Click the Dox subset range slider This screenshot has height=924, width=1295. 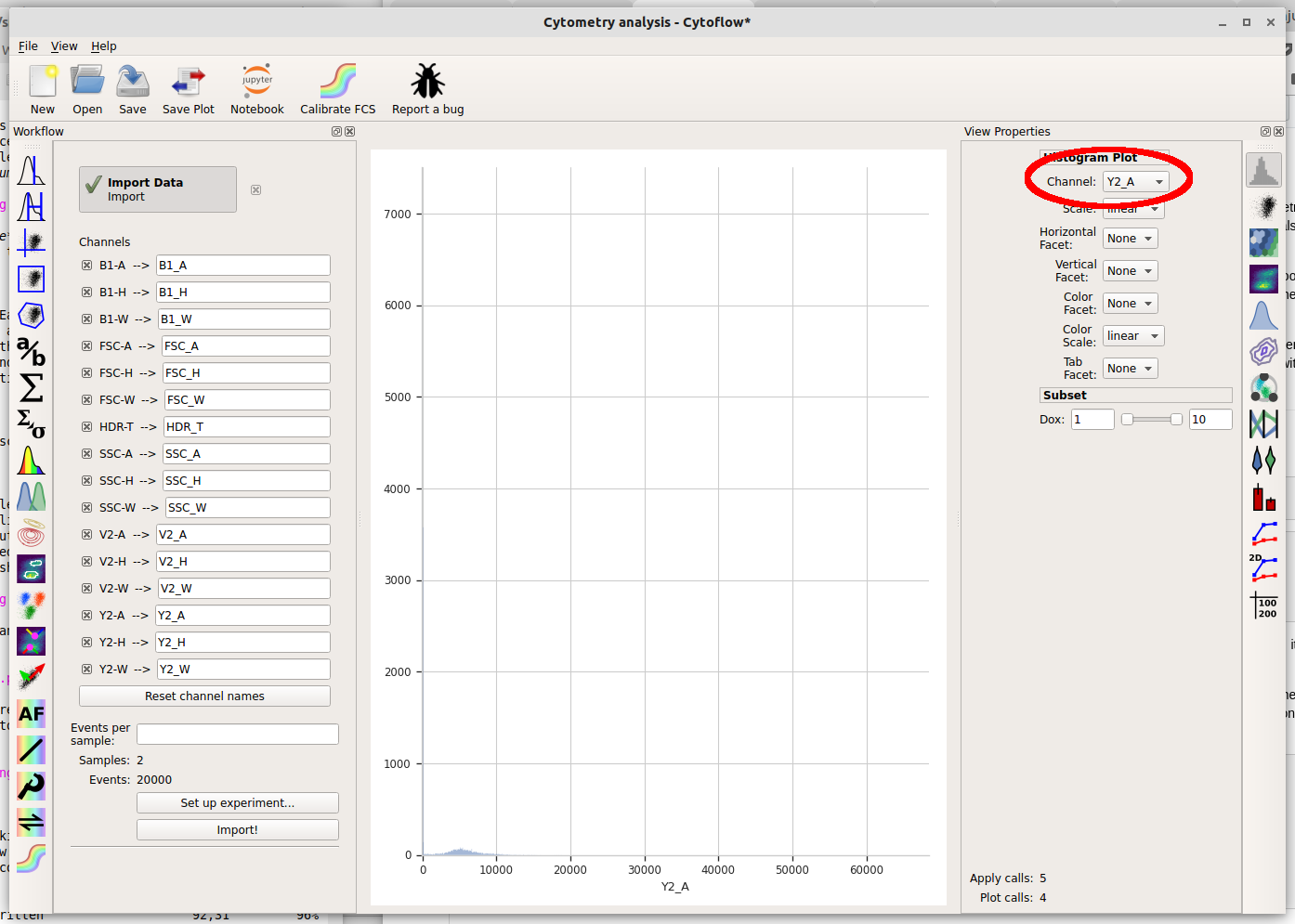[1152, 420]
